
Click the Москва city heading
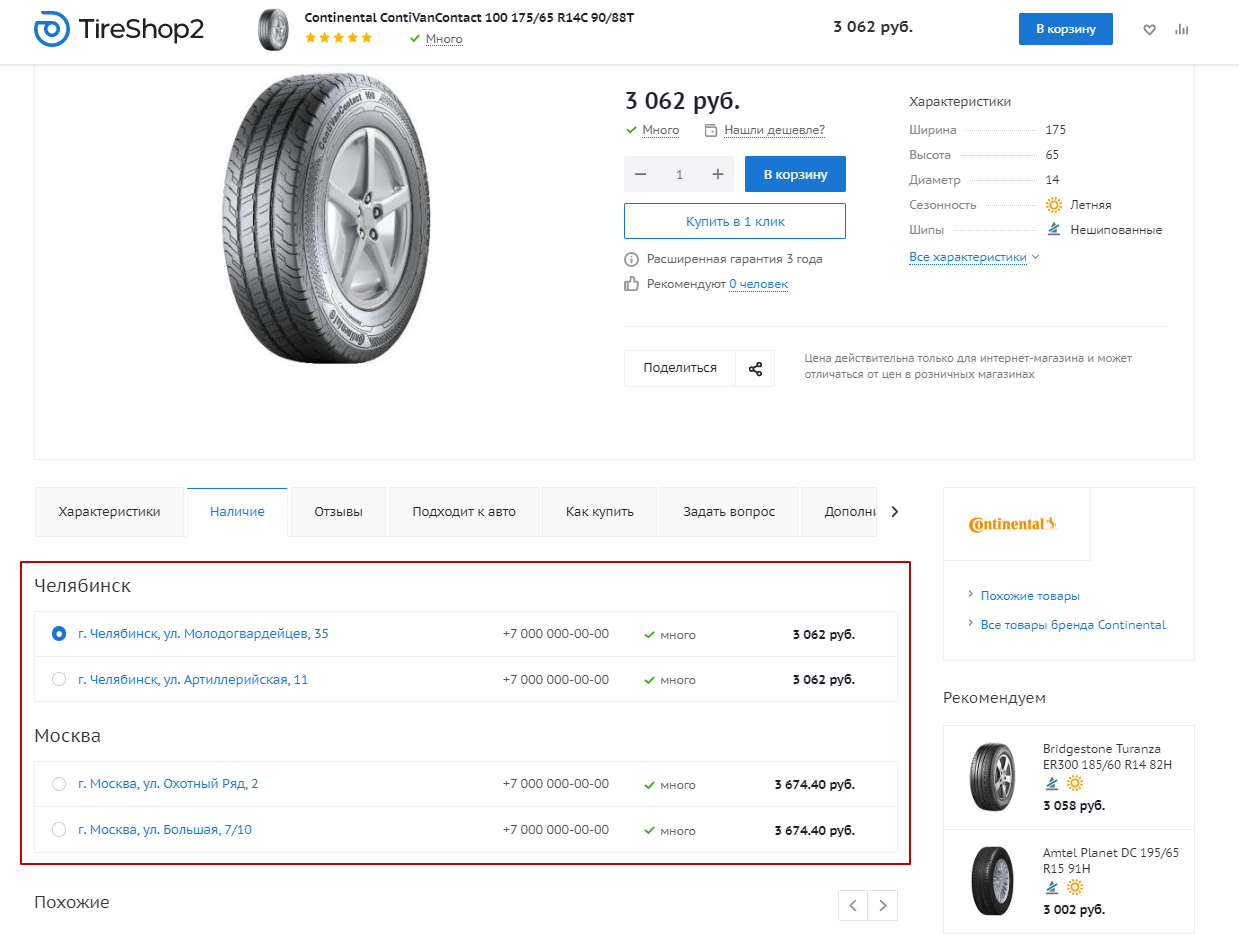click(68, 736)
